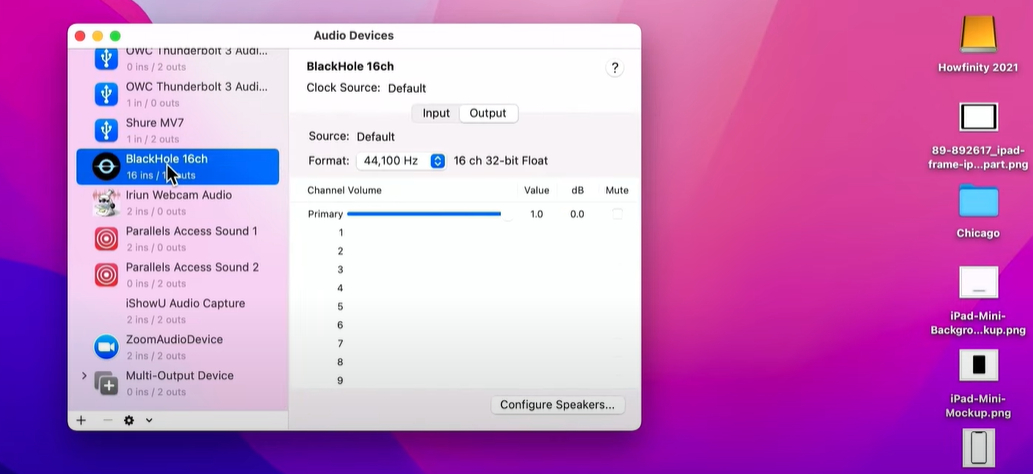Select iShowU Audio Capture device

tap(177, 311)
